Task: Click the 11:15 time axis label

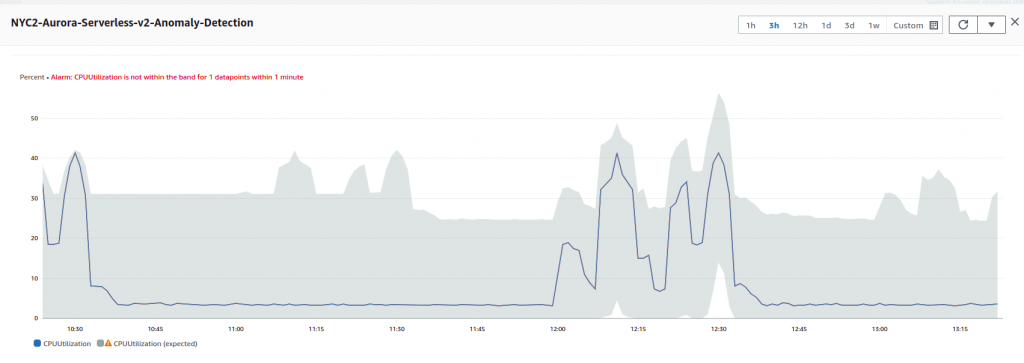Action: coord(316,328)
